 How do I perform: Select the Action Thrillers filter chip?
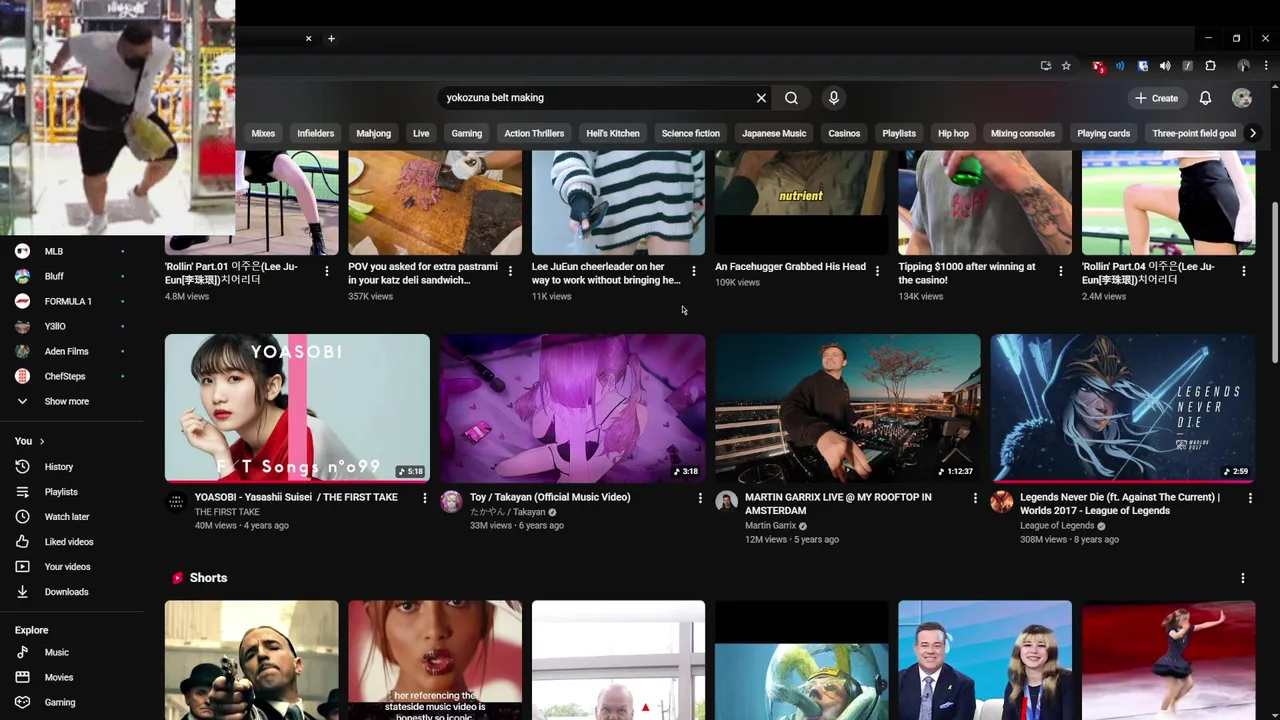point(534,133)
